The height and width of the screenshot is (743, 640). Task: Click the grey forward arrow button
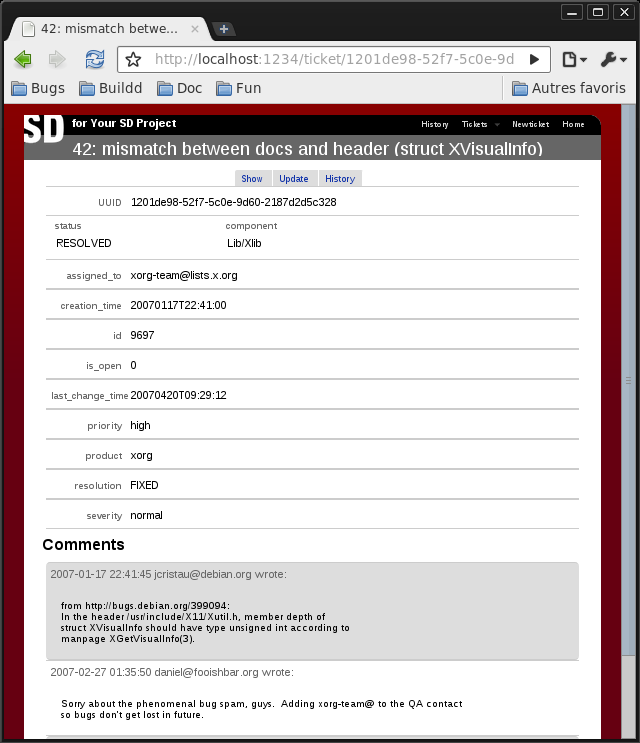[57, 59]
